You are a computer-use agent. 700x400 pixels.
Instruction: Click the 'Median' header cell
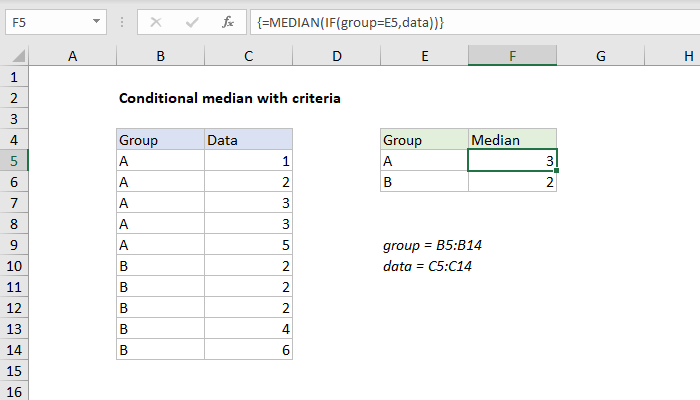click(512, 140)
